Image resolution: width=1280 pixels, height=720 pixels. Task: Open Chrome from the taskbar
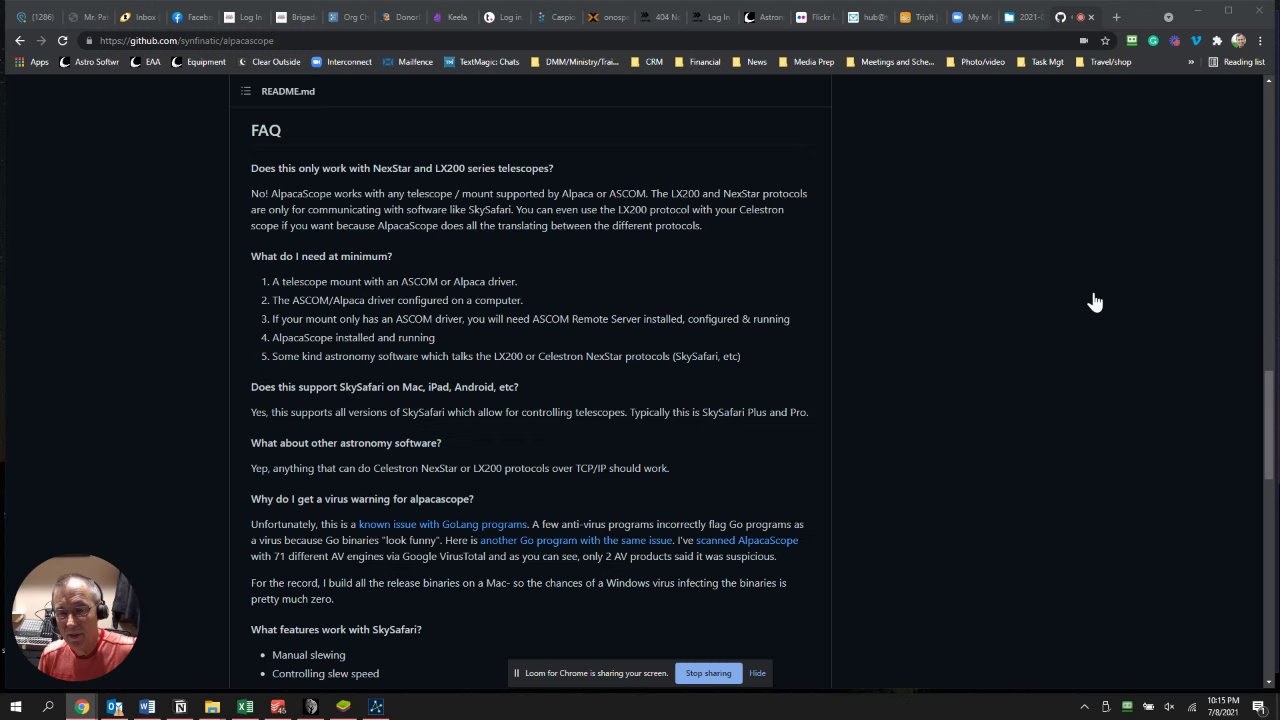coord(82,707)
